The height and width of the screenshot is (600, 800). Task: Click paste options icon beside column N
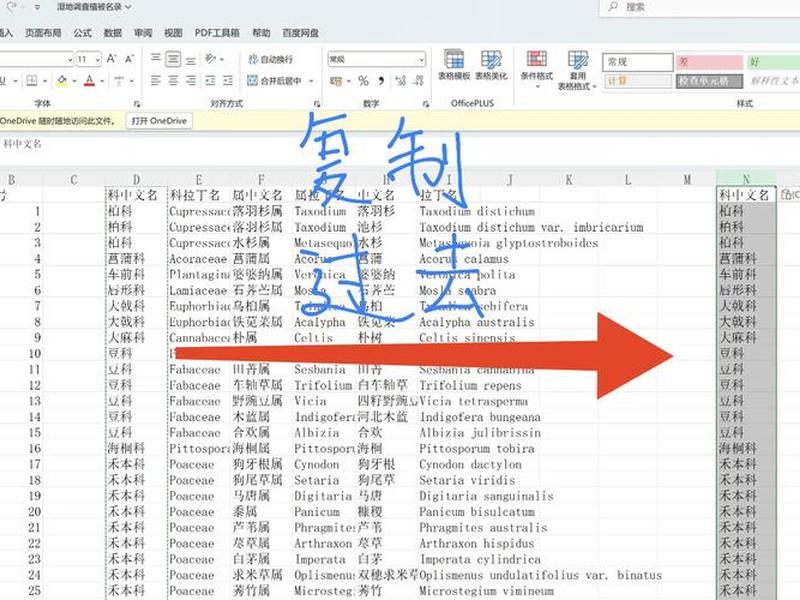pos(789,194)
